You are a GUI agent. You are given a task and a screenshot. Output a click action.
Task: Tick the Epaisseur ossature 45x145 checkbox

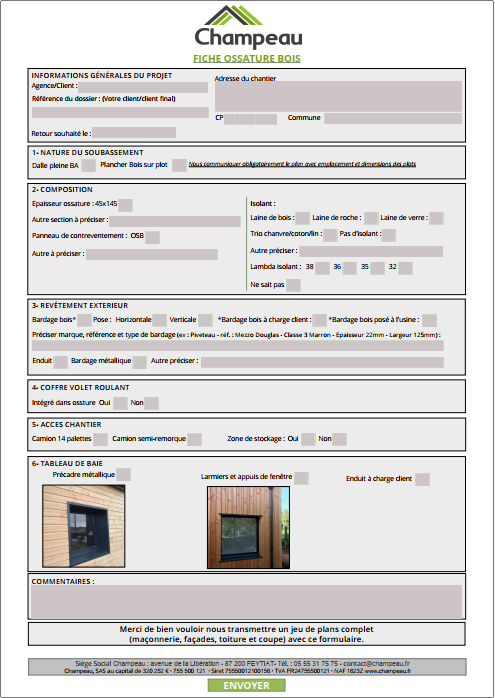tap(126, 205)
